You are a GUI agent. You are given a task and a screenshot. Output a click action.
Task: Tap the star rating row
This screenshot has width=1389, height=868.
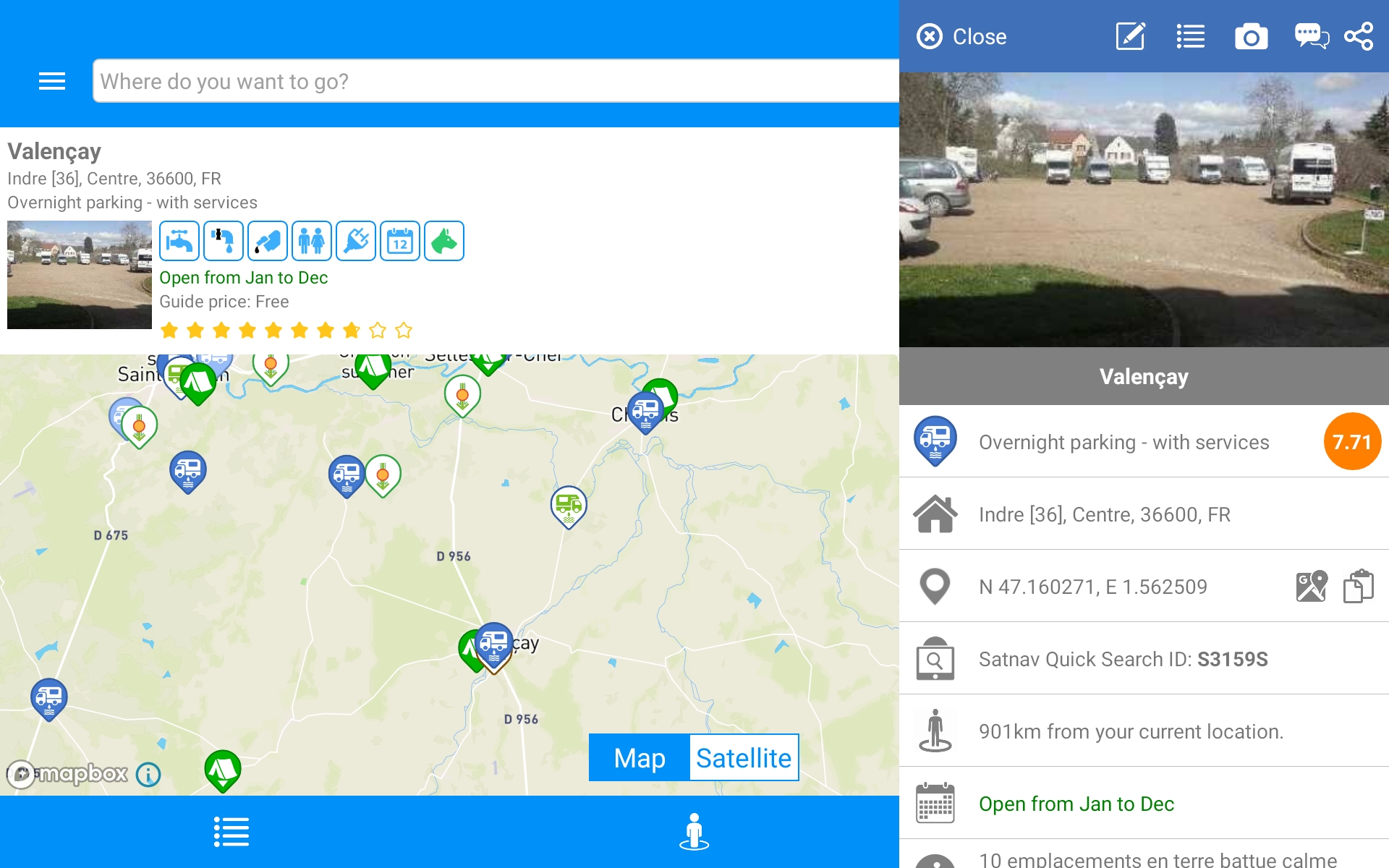(x=286, y=331)
